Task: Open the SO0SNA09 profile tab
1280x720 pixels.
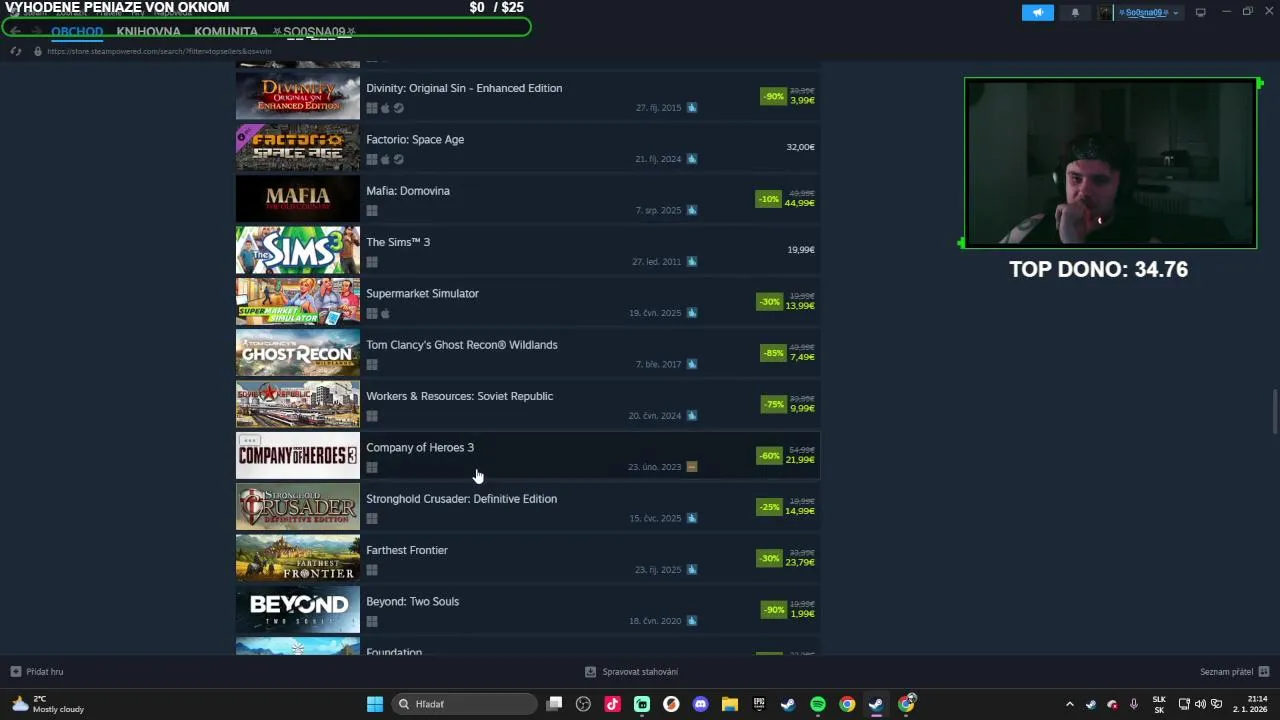Action: (x=314, y=32)
